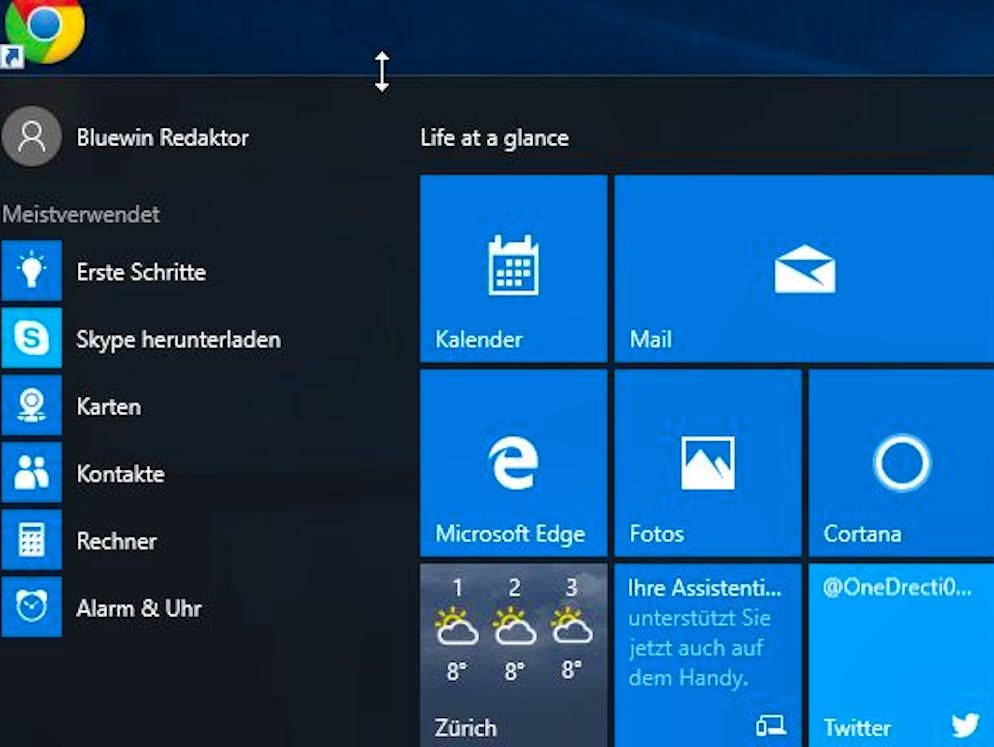Open Google Chrome desktop shortcut
Image resolution: width=994 pixels, height=747 pixels.
pyautogui.click(x=43, y=30)
